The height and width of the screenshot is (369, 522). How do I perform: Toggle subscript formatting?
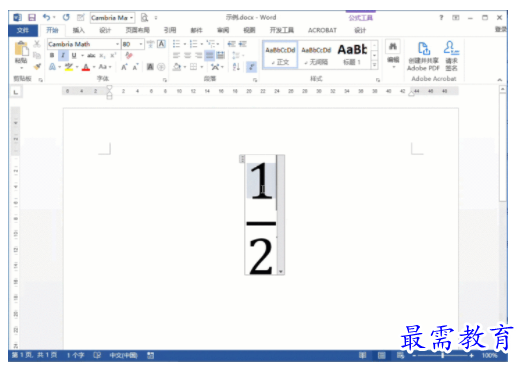pyautogui.click(x=102, y=55)
